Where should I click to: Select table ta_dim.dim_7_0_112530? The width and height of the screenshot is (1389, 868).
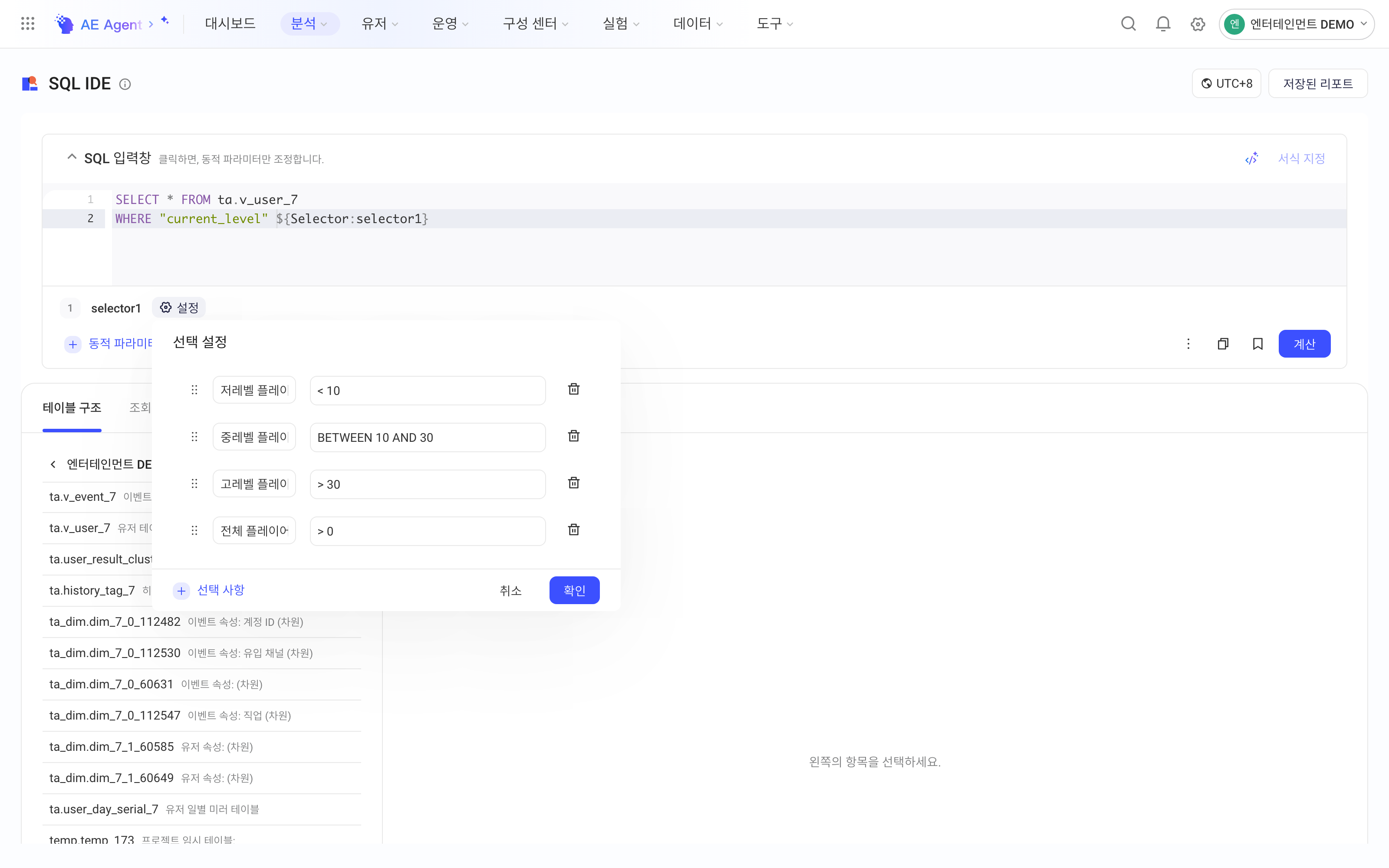click(x=201, y=653)
